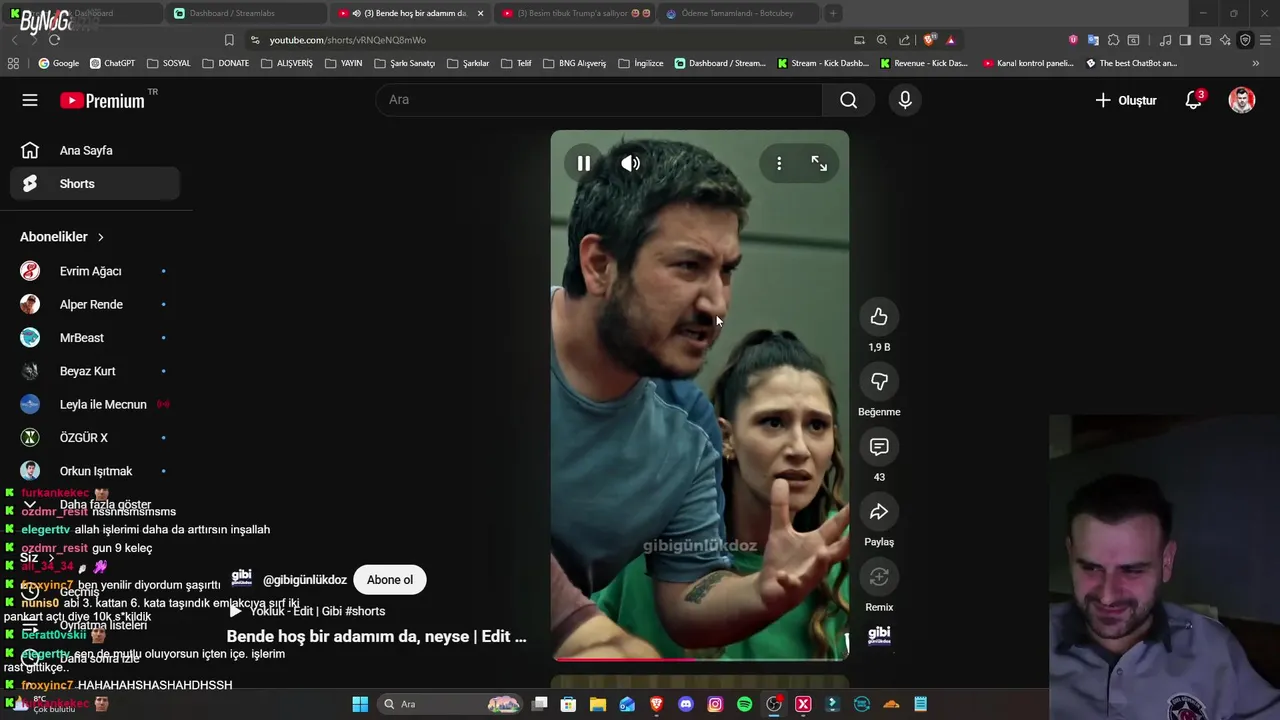The image size is (1280, 720).
Task: Click the Remix icon
Action: [879, 577]
